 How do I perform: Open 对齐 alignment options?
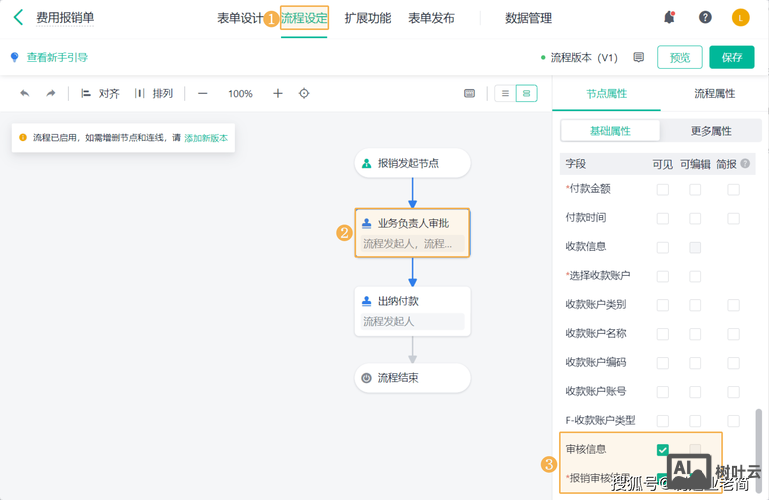tap(100, 93)
